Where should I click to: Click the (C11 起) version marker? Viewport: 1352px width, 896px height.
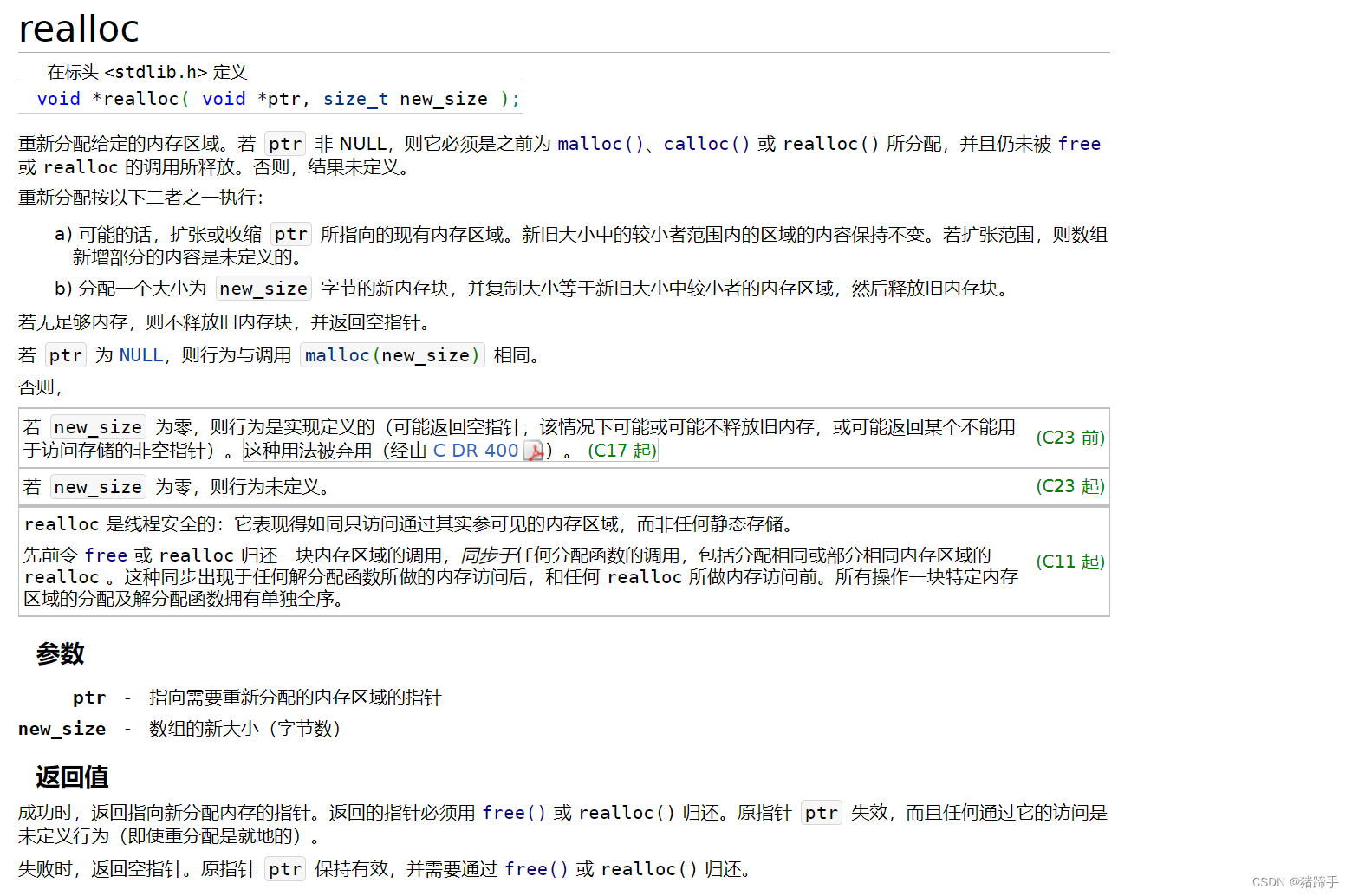pyautogui.click(x=1069, y=562)
